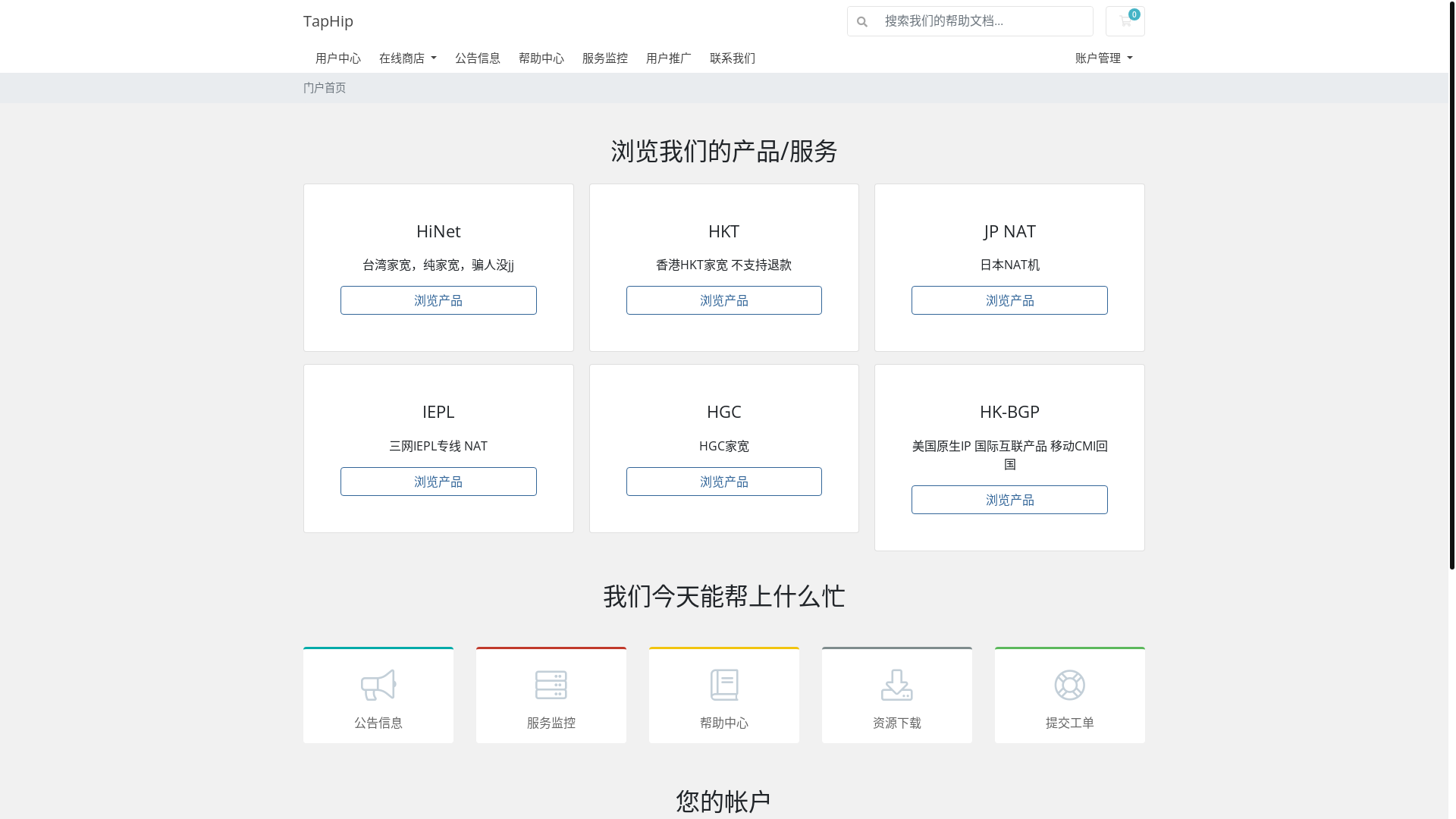Click the 资源下载 card label
Screen dimensions: 1456x819
point(897,723)
